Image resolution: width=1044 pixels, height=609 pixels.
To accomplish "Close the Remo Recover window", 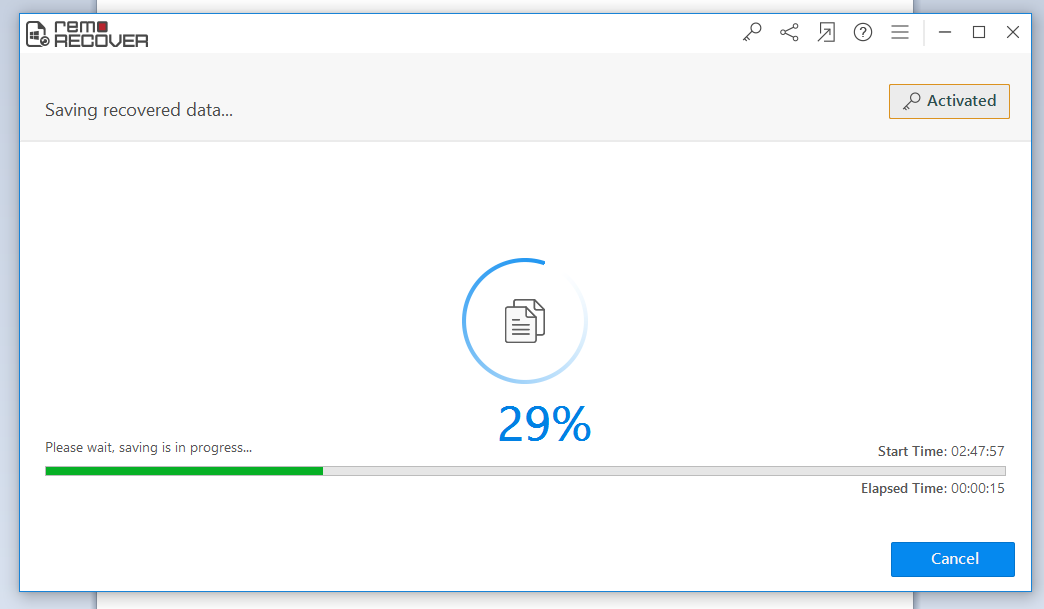I will pyautogui.click(x=1013, y=32).
